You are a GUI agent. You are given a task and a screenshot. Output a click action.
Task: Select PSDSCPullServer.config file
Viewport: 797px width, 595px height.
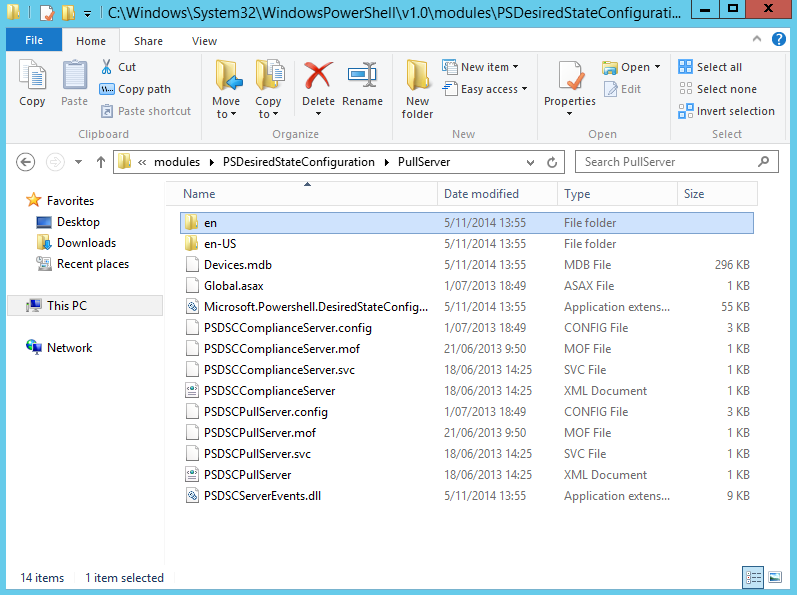click(467, 412)
